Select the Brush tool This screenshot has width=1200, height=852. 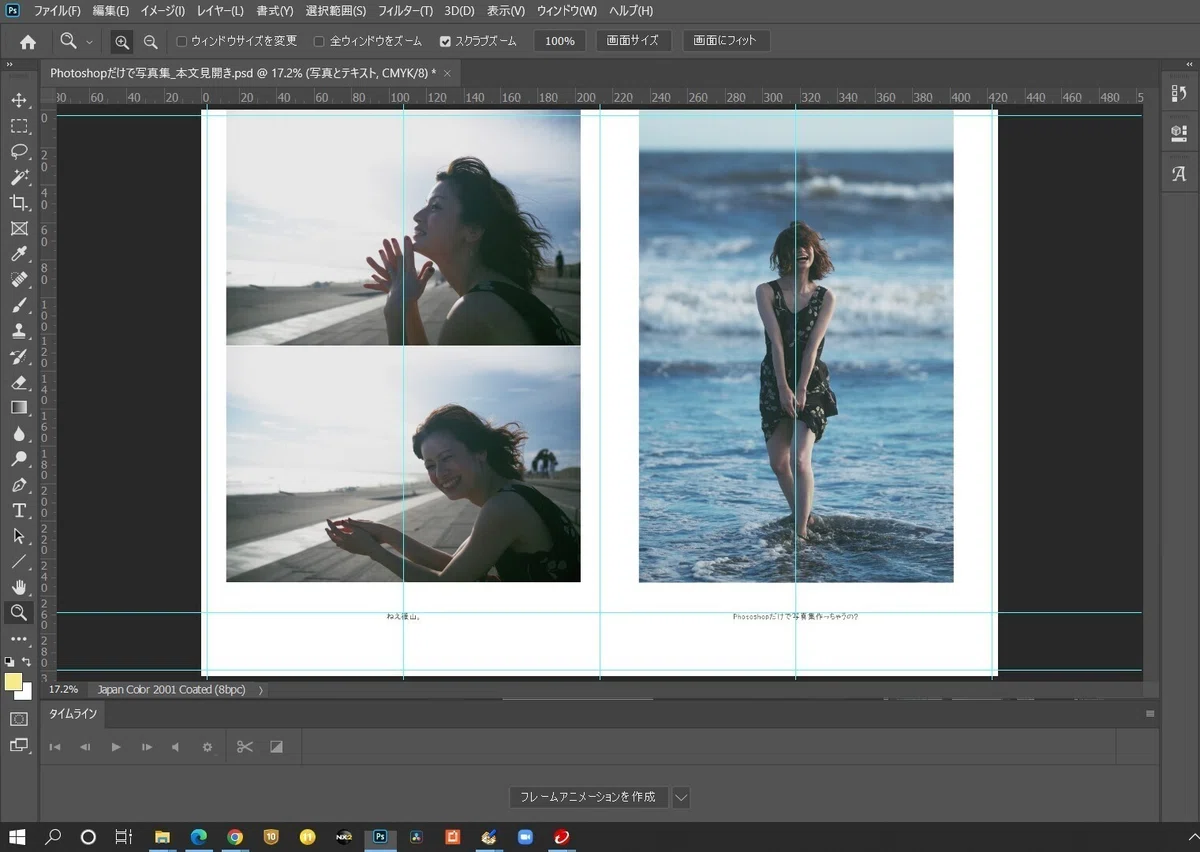19,306
